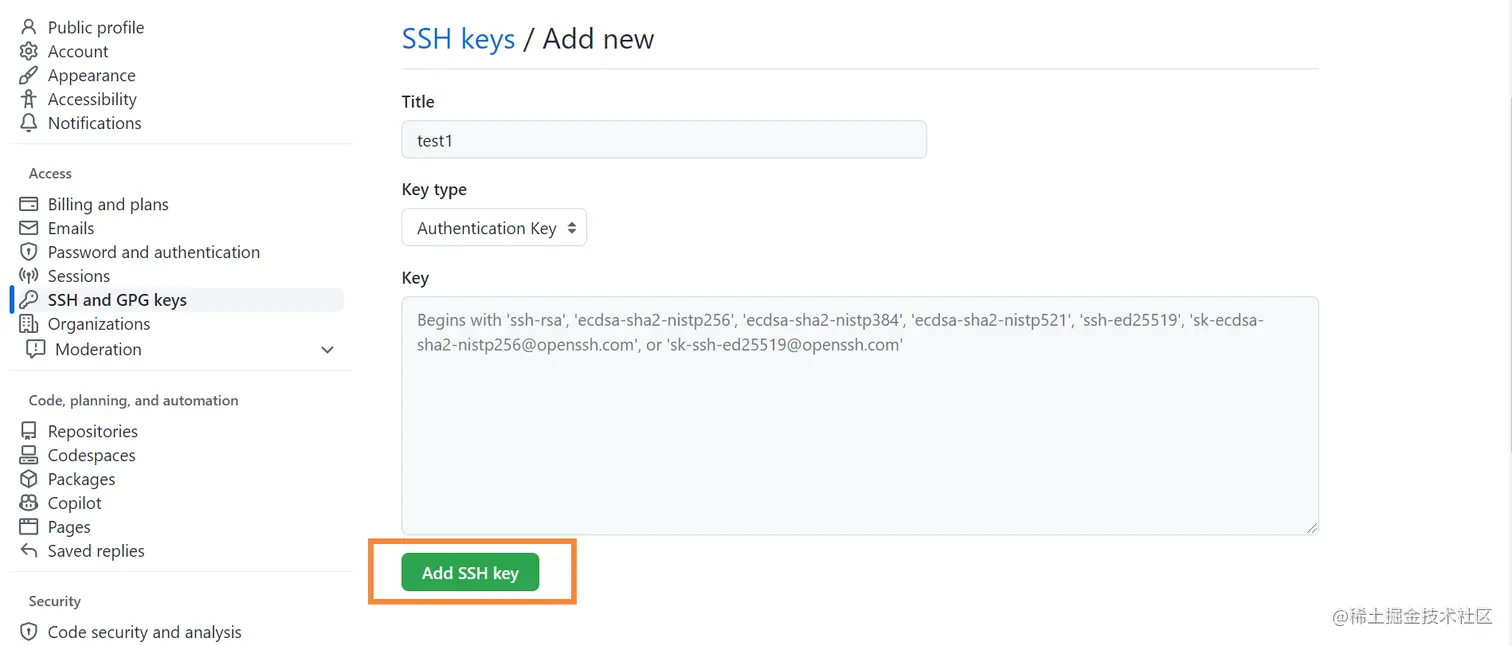Viewport: 1512px width, 646px height.
Task: Follow the SSH keys breadcrumb link
Action: [458, 39]
